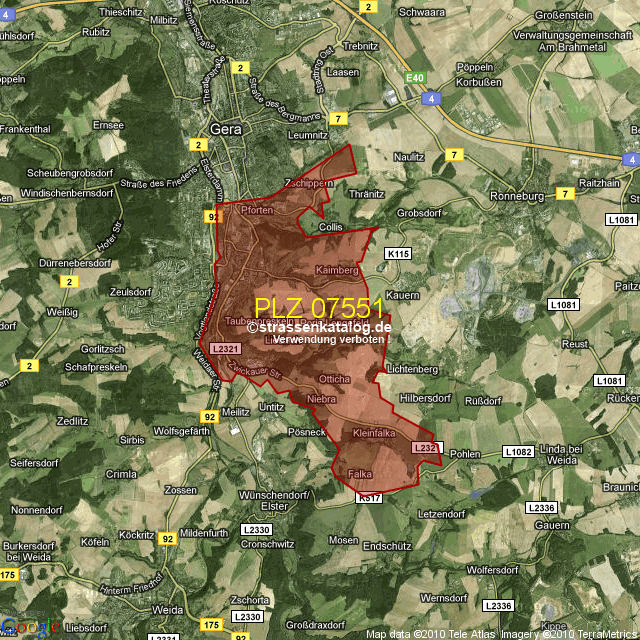Click the strassenkatalog.de watermark text

[320, 327]
